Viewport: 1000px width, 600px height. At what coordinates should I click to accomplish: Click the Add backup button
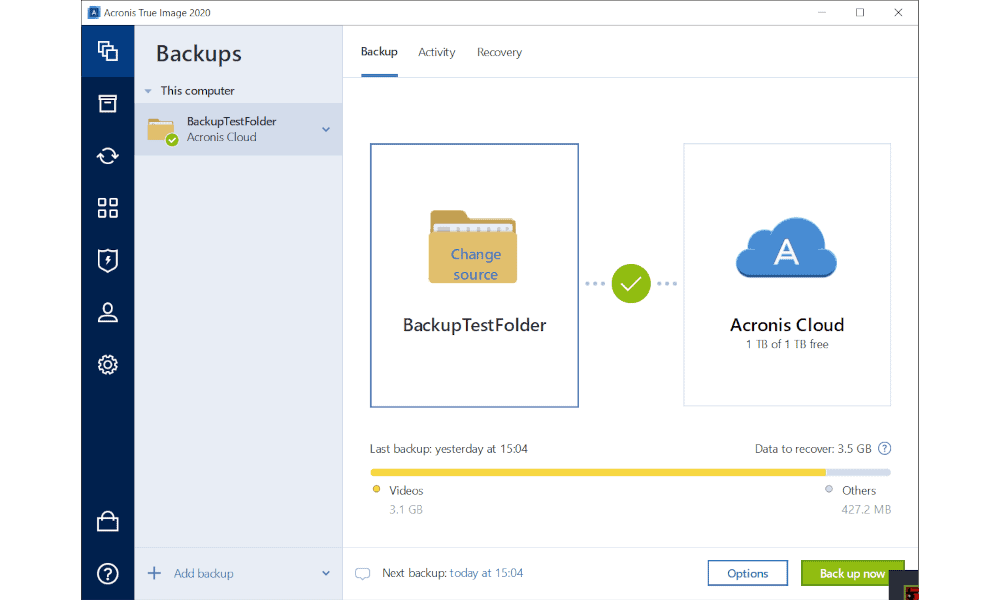click(203, 573)
